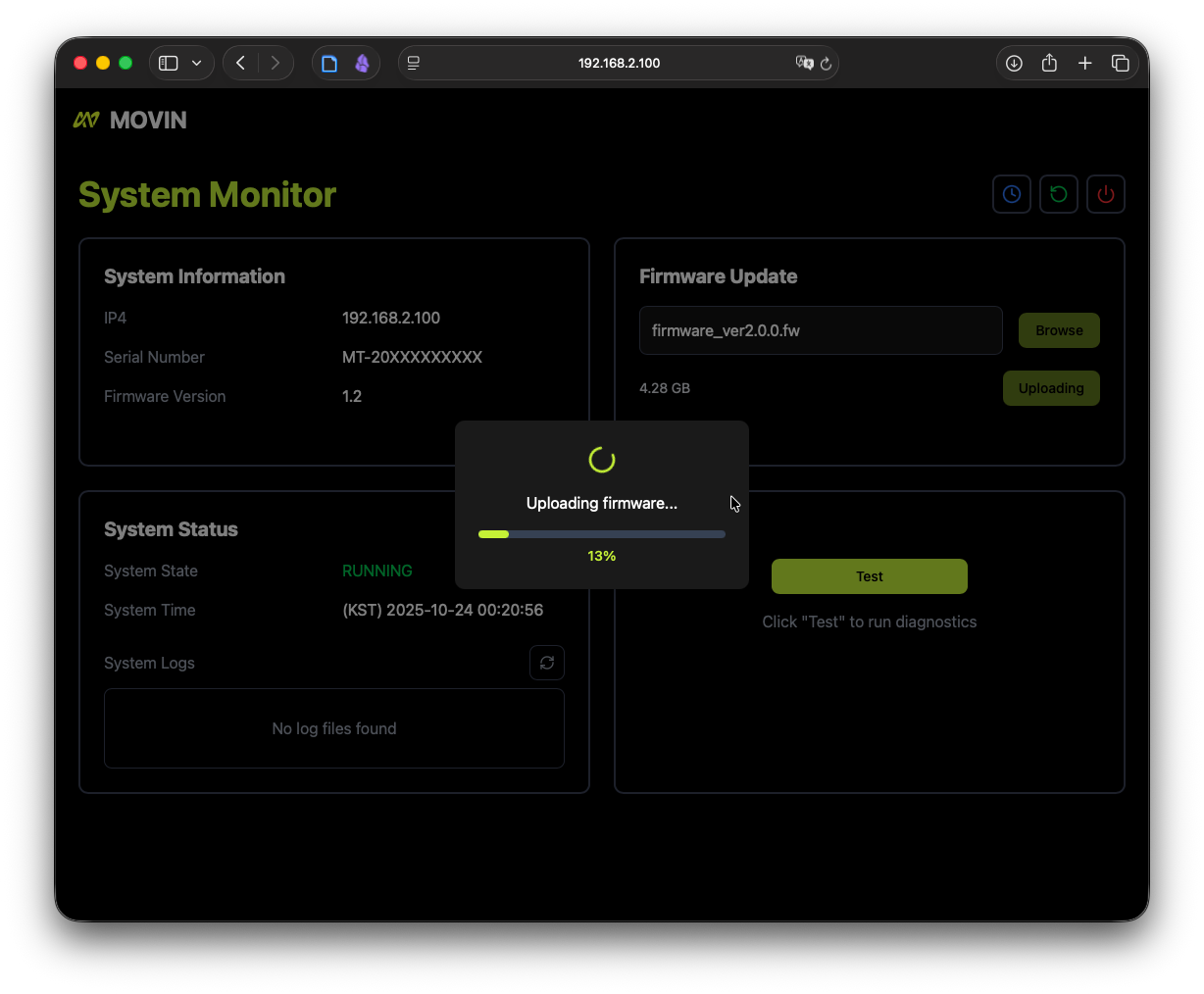Go back to previous page
Image resolution: width=1204 pixels, height=994 pixels.
coord(241,63)
